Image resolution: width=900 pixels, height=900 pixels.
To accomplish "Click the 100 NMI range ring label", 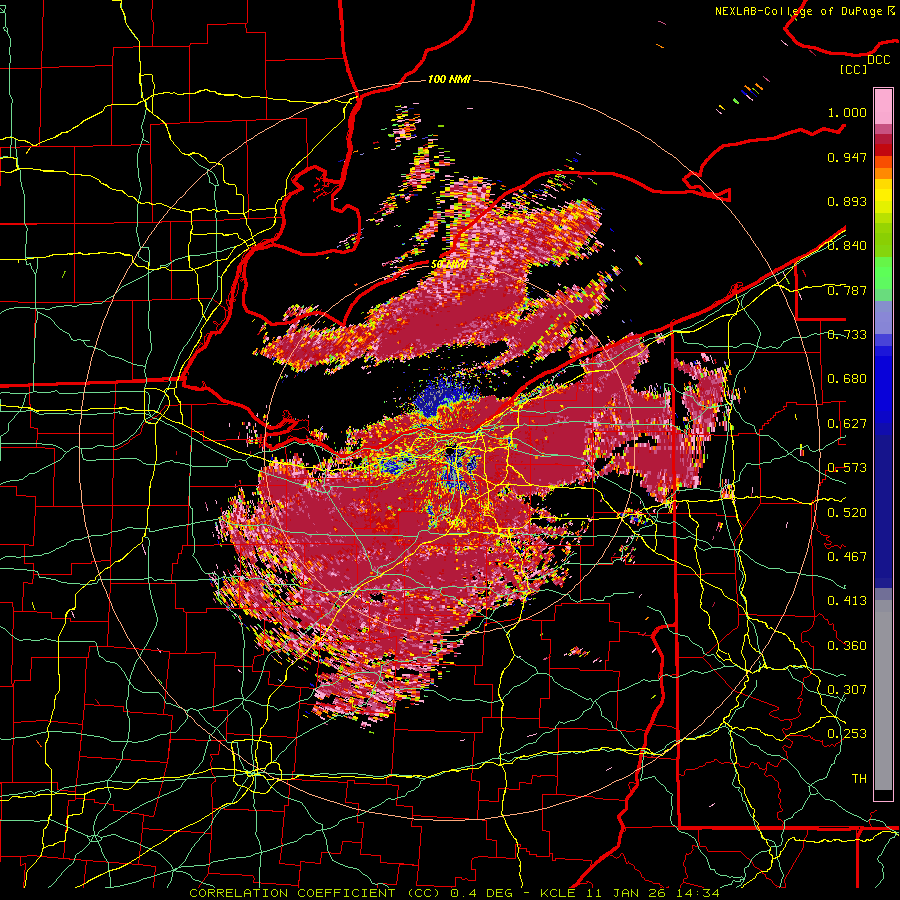I will pyautogui.click(x=449, y=79).
